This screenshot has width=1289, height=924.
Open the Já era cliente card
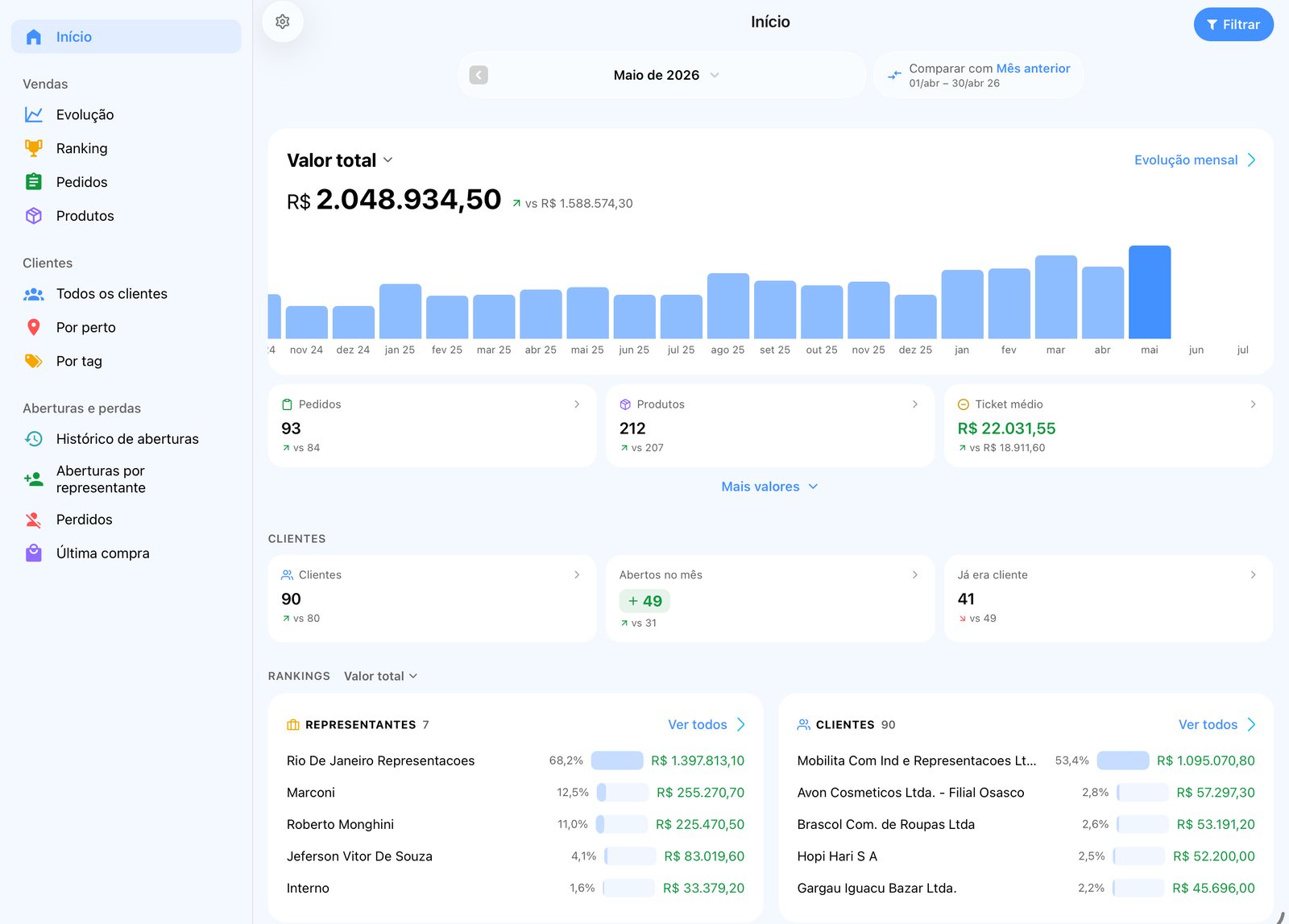tap(1109, 599)
